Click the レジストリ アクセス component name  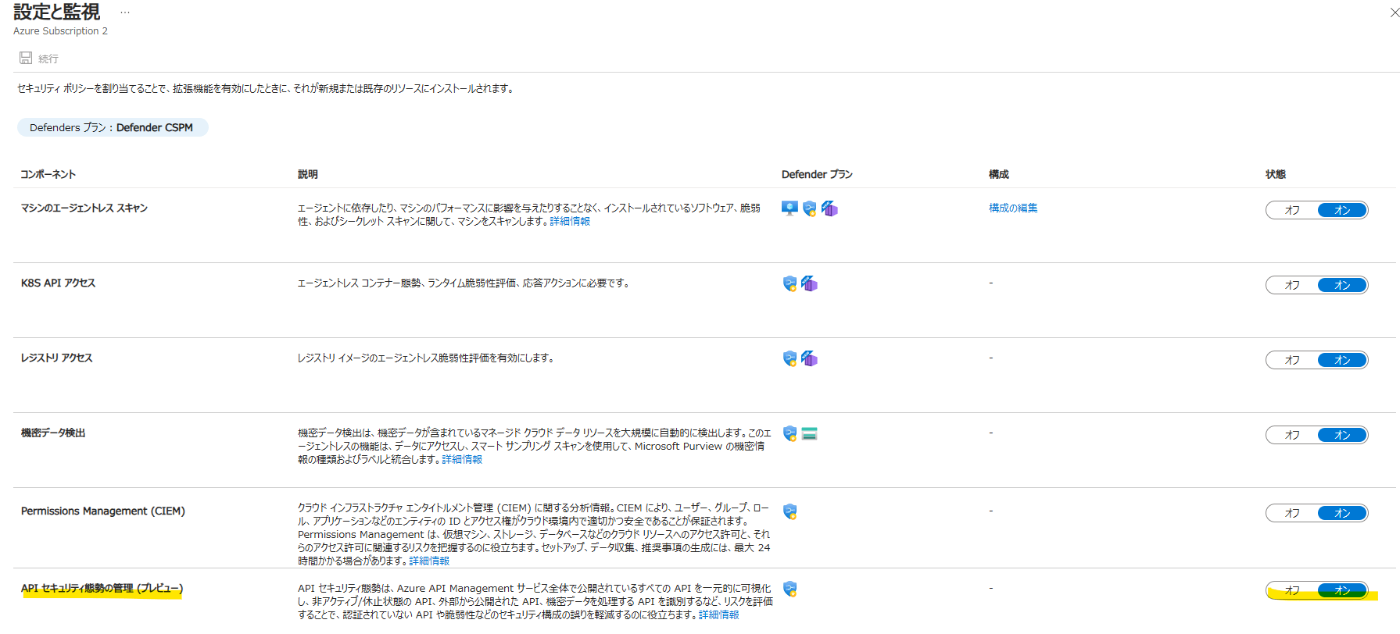(x=57, y=357)
